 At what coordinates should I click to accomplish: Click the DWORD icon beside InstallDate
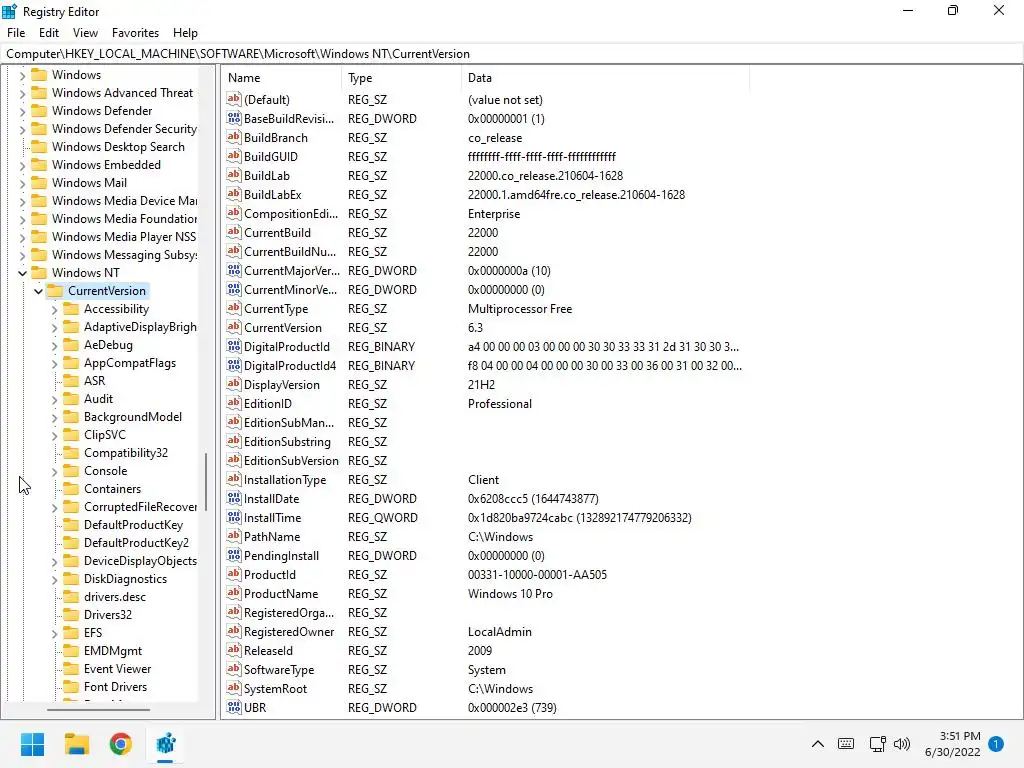[x=234, y=498]
